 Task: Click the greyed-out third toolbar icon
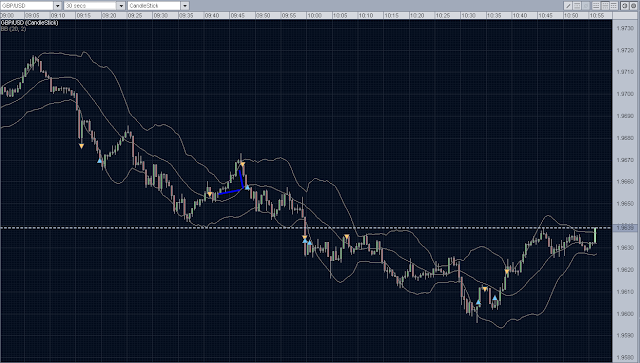point(586,6)
